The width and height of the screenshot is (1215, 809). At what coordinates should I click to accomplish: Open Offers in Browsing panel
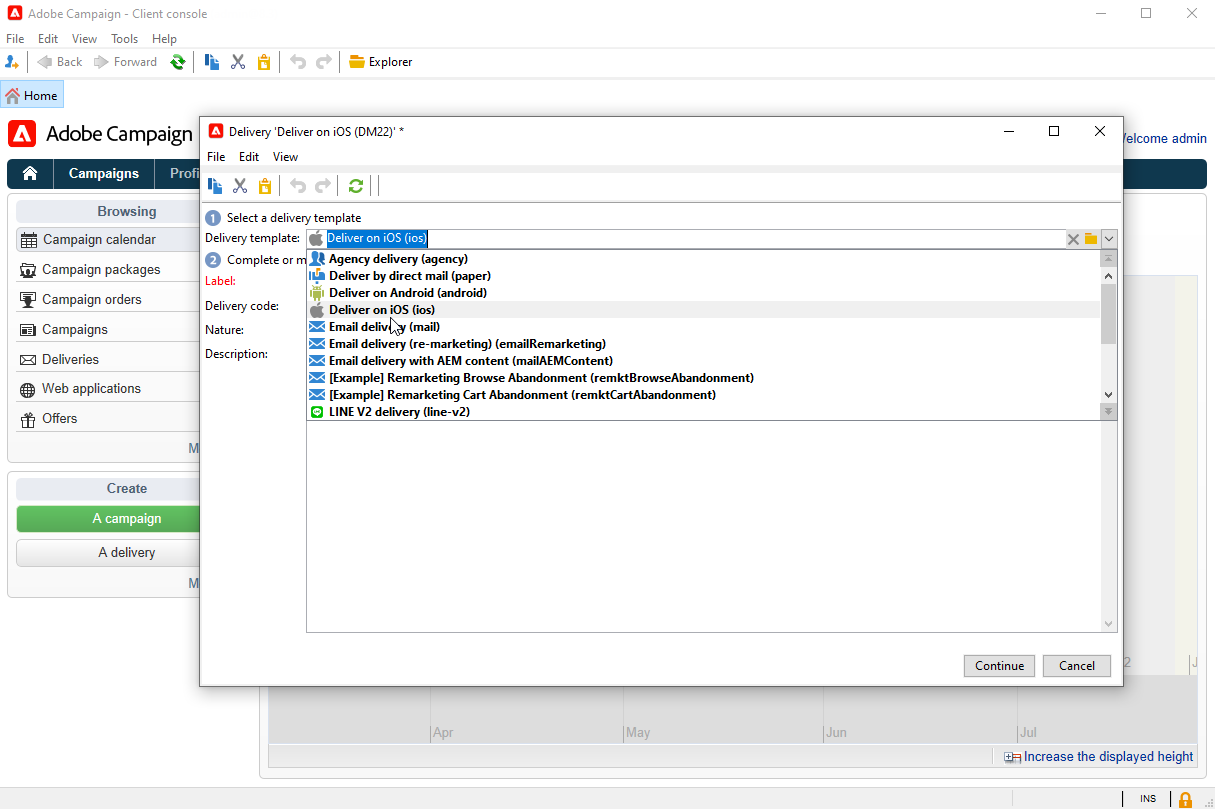pos(107,419)
